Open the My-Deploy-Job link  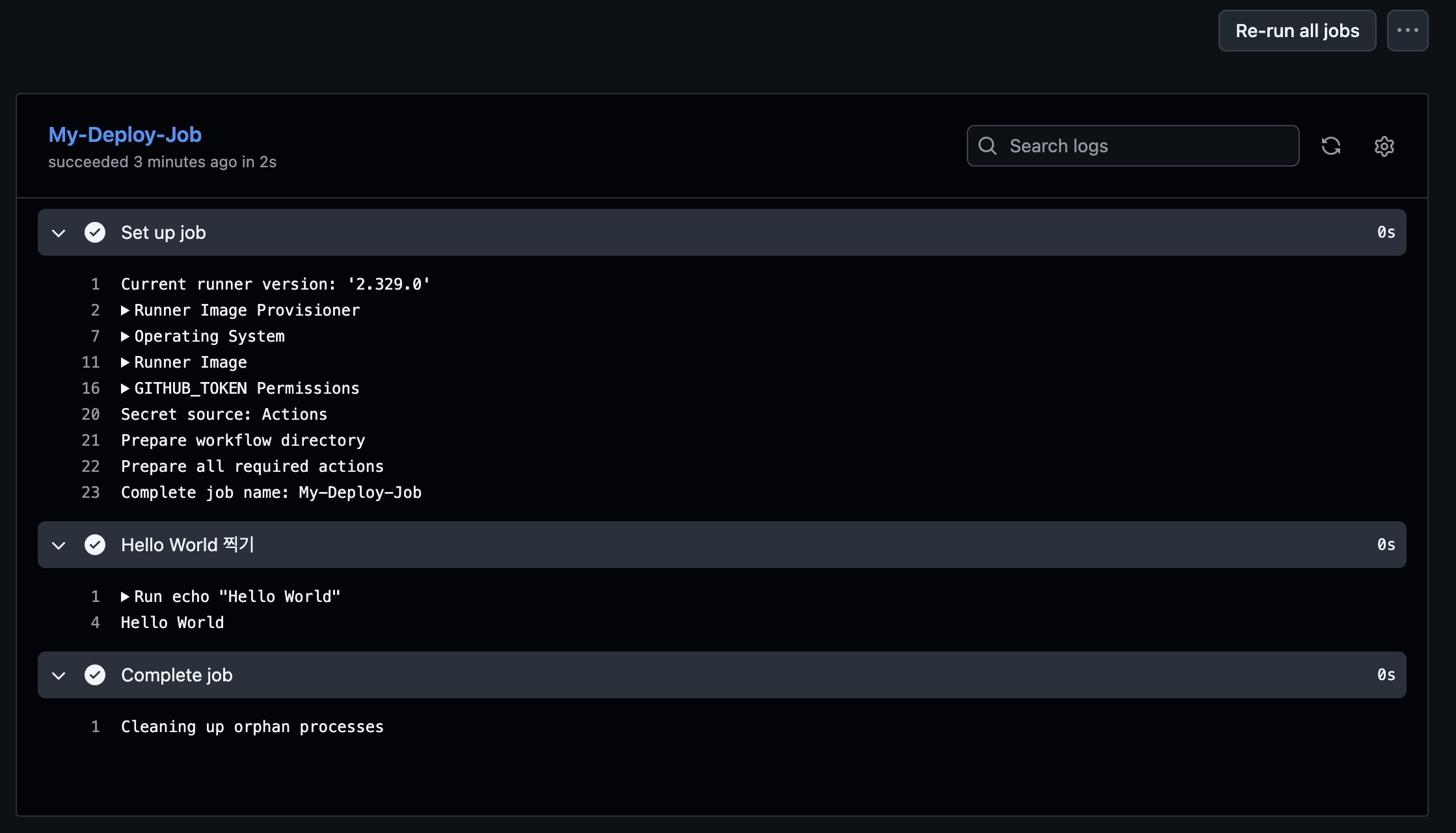[x=125, y=135]
